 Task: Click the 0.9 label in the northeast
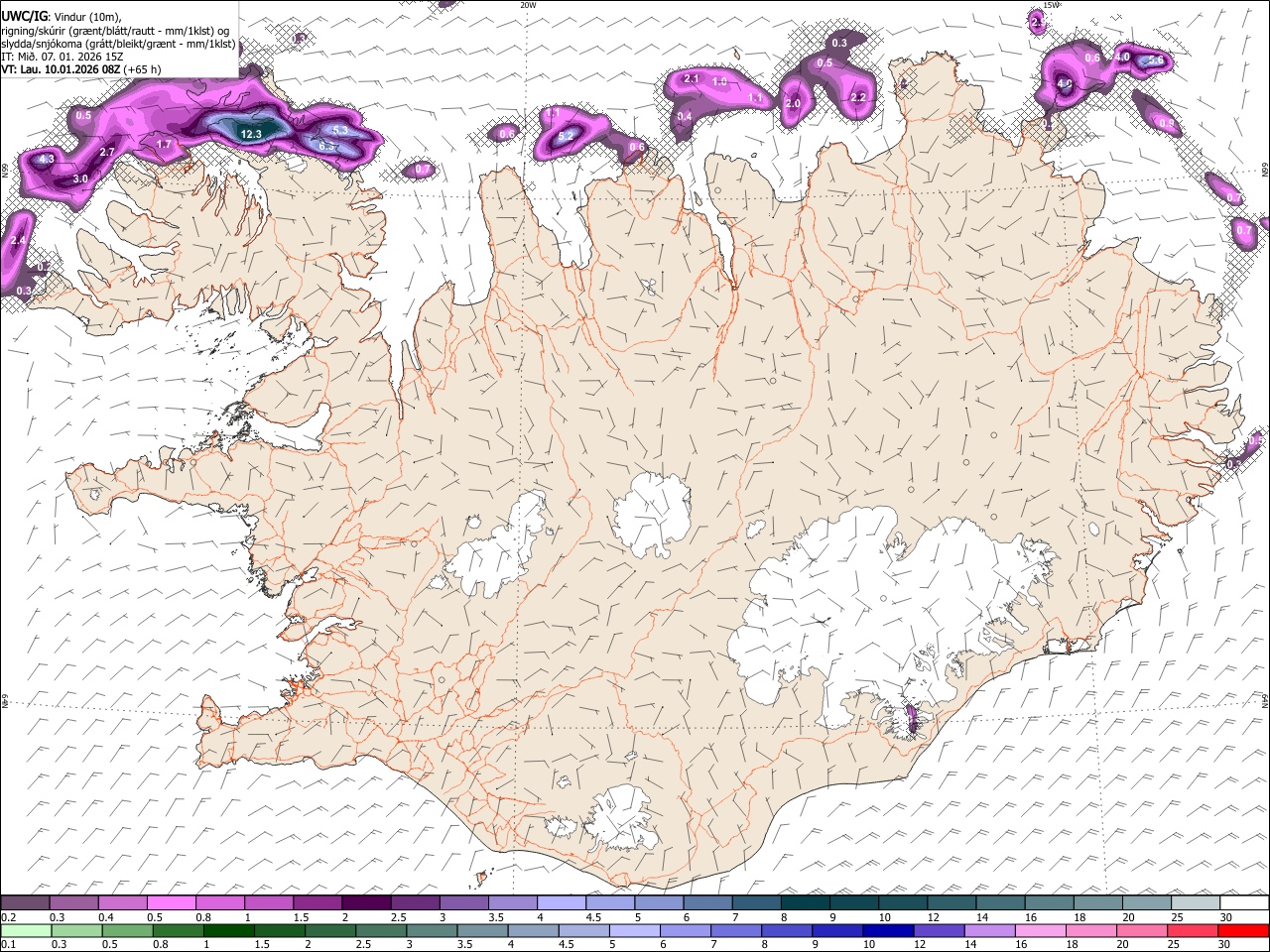pyautogui.click(x=1167, y=124)
